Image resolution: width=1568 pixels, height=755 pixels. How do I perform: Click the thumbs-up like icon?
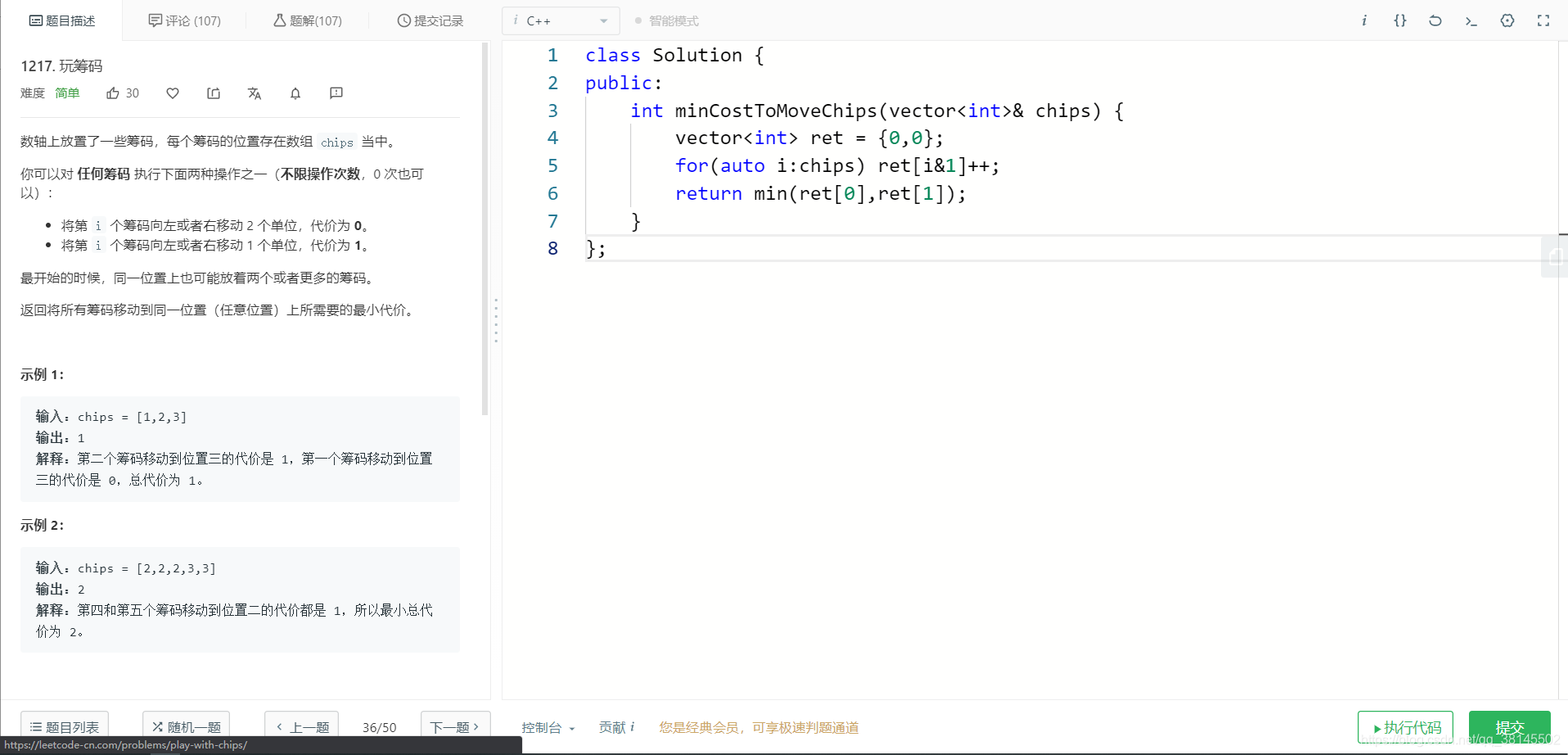coord(113,93)
